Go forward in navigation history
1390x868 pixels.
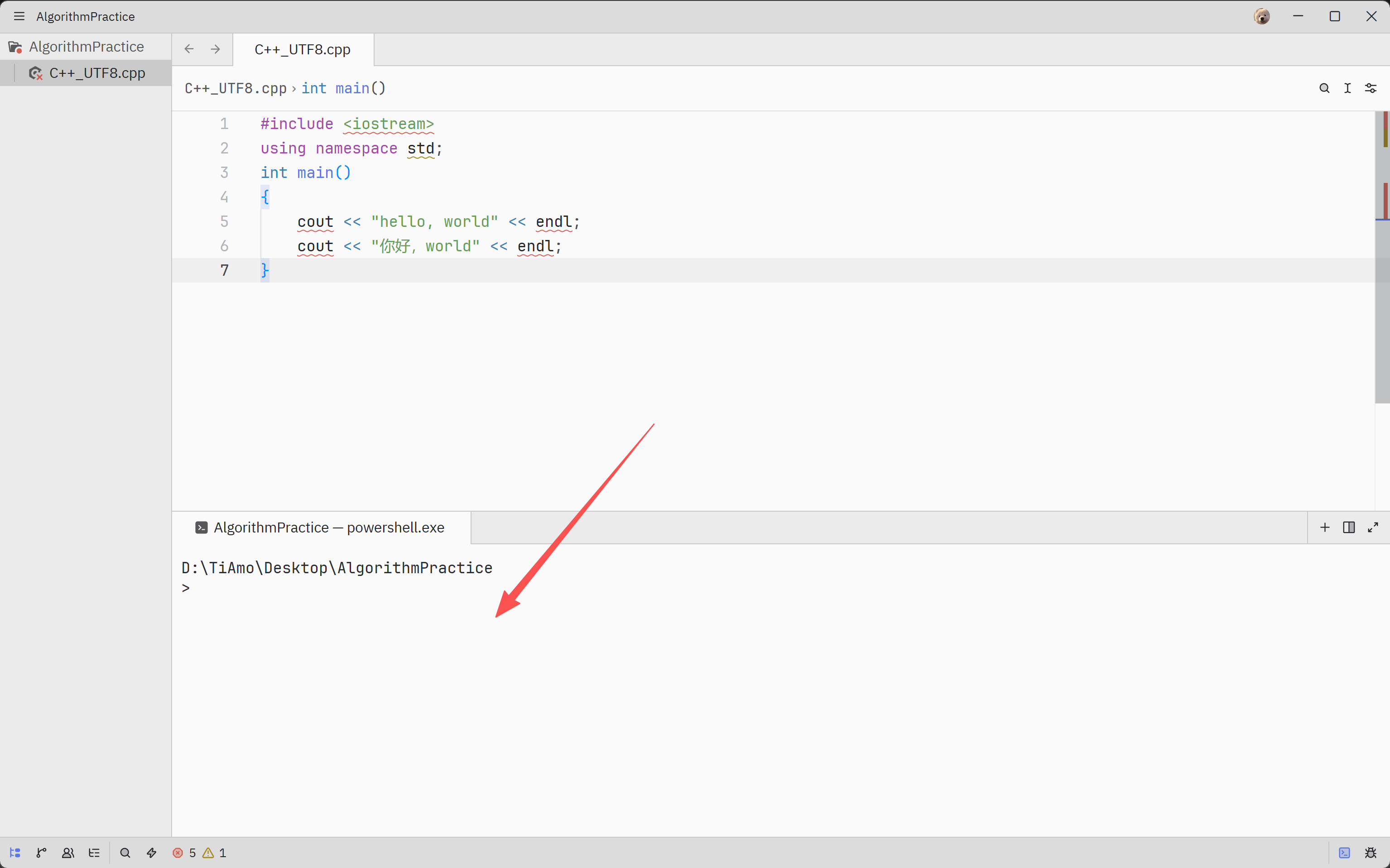click(215, 49)
